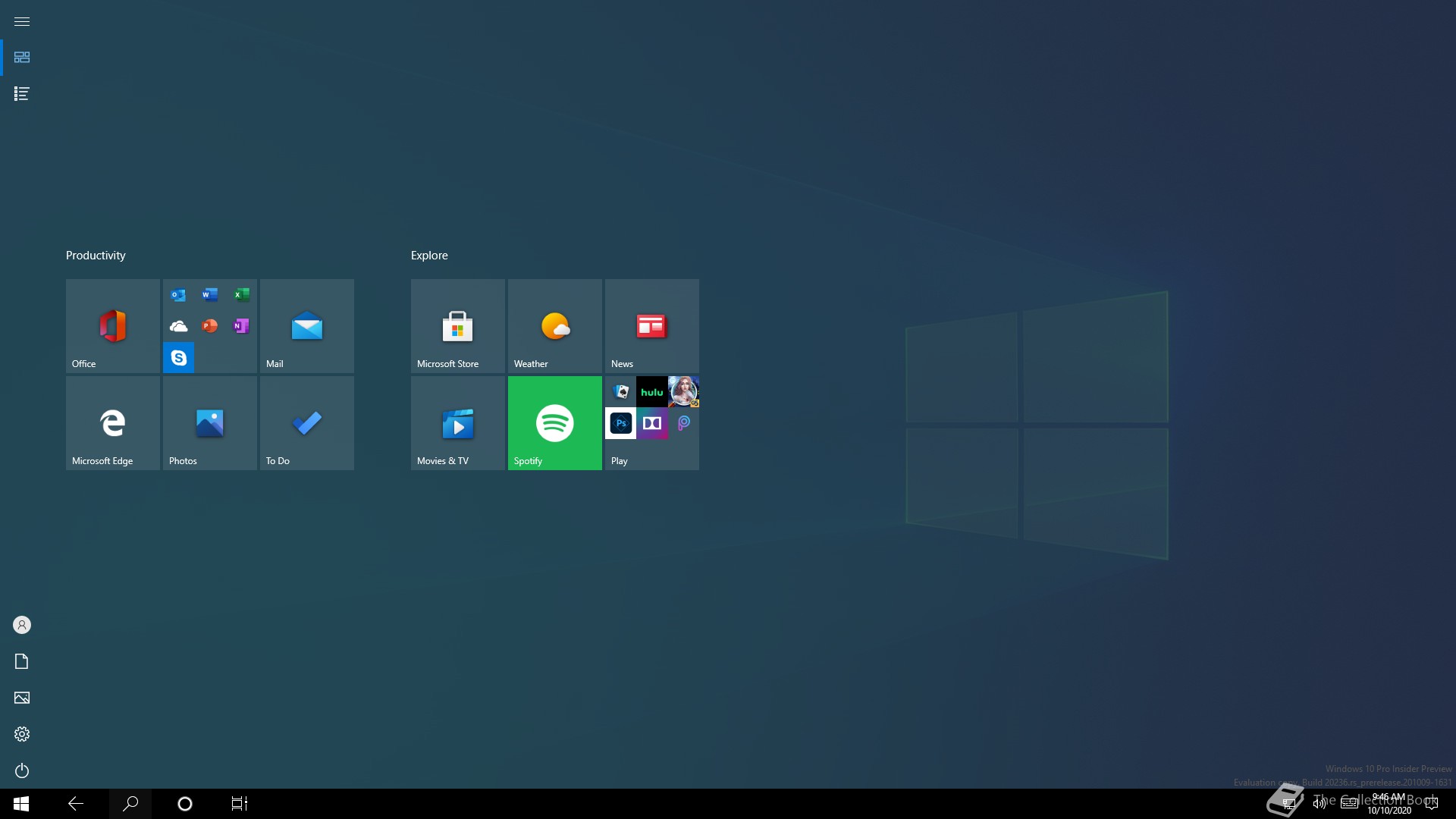Open Task View on the taskbar
This screenshot has width=1456, height=819.
tap(240, 804)
